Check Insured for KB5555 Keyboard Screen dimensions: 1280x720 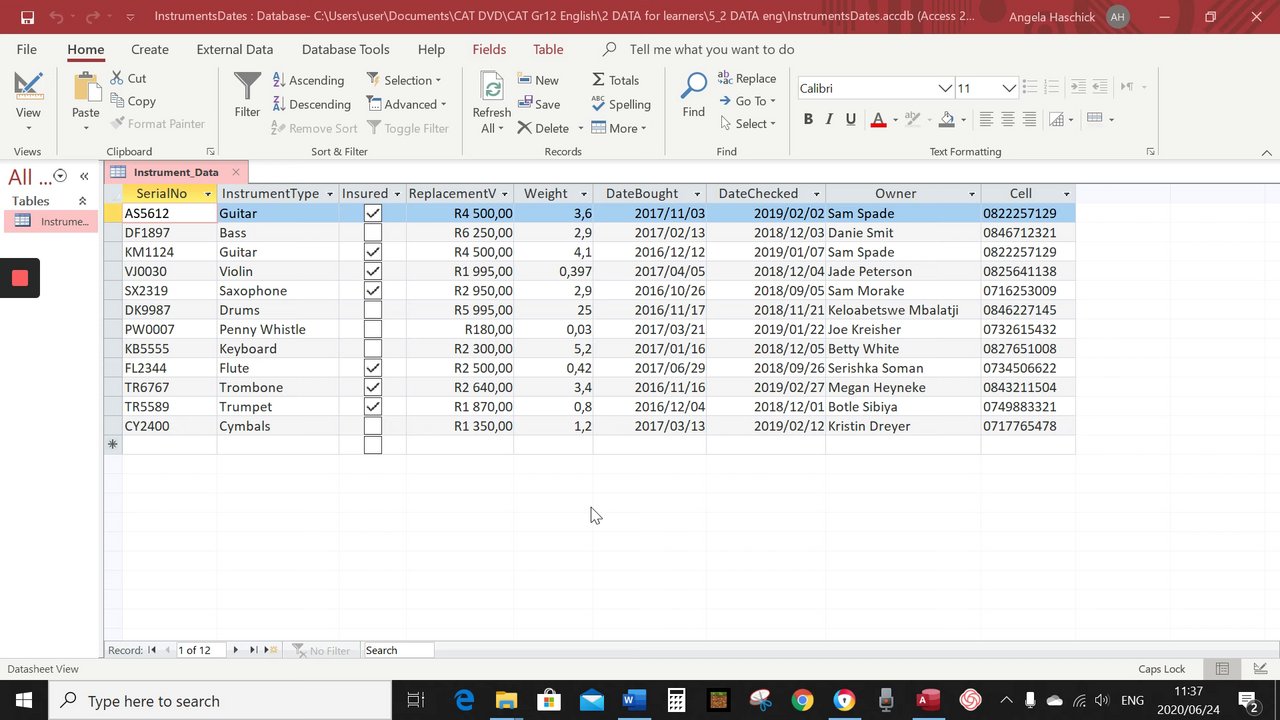pos(373,348)
